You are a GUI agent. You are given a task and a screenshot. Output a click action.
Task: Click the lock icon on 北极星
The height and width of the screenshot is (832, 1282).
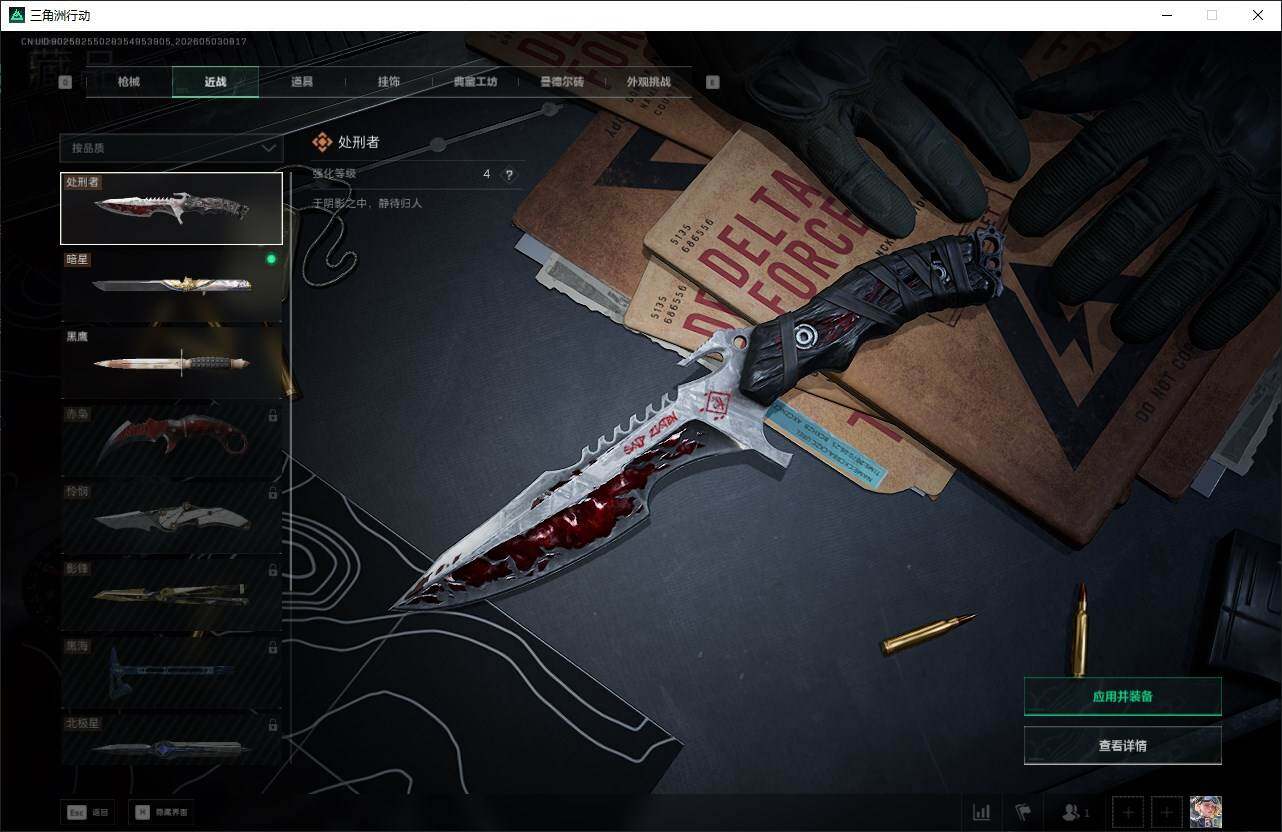[272, 724]
